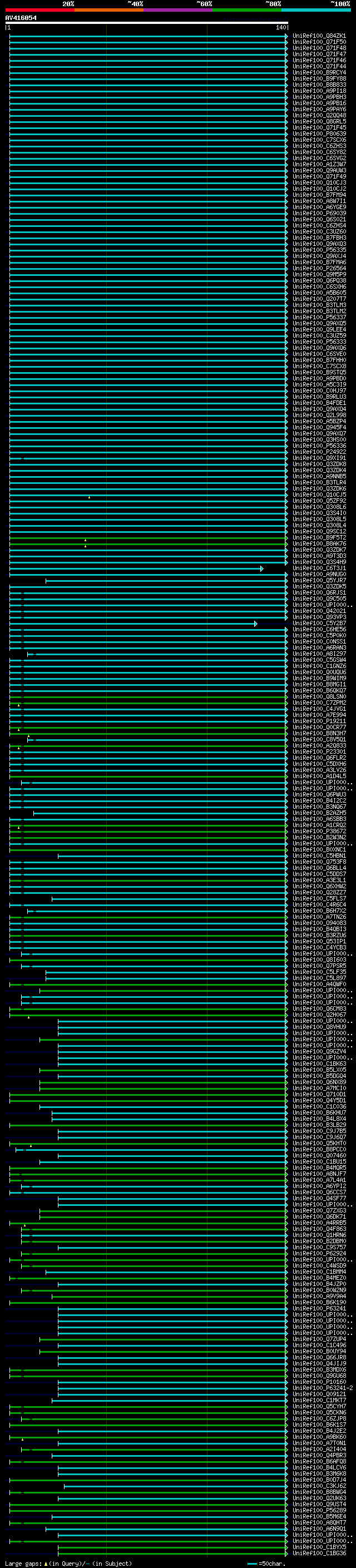356x1568 pixels.
Task: Click the green UniRef100_B8AK76 alignment bar
Action: pos(182,543)
